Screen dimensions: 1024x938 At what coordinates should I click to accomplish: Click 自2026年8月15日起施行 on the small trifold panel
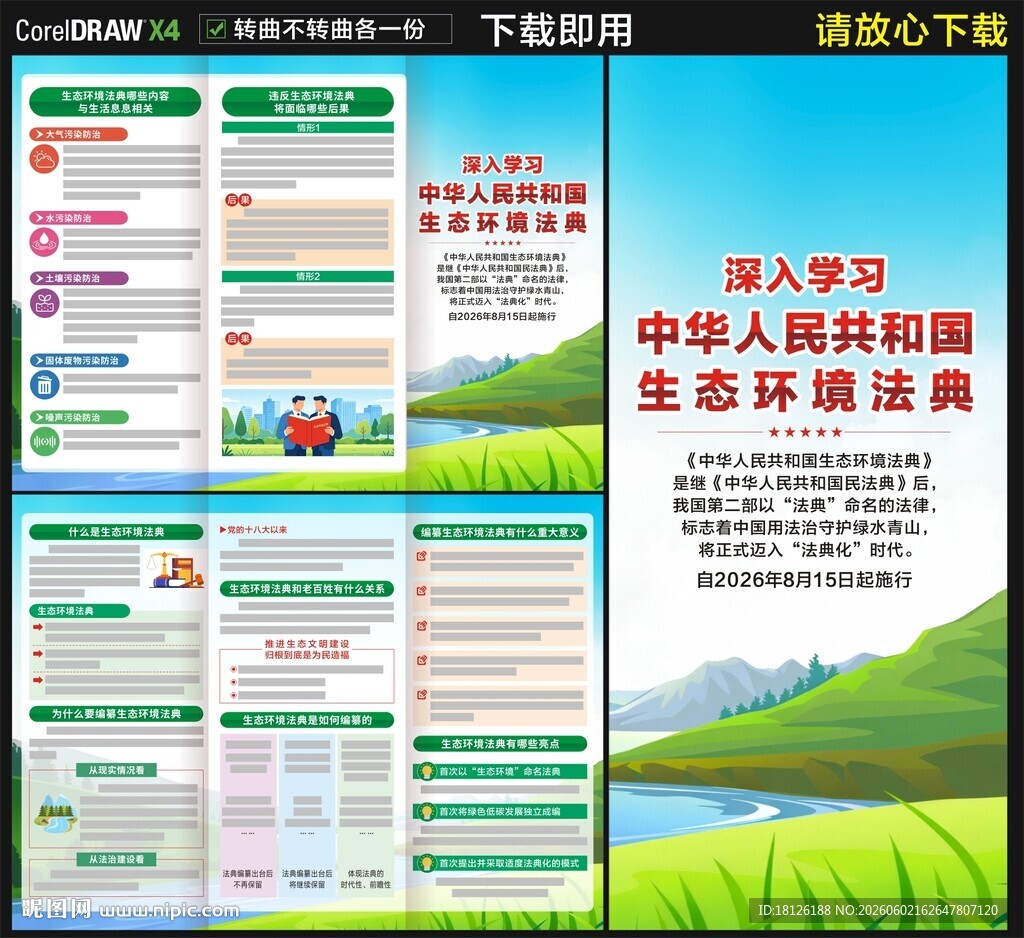coord(502,316)
